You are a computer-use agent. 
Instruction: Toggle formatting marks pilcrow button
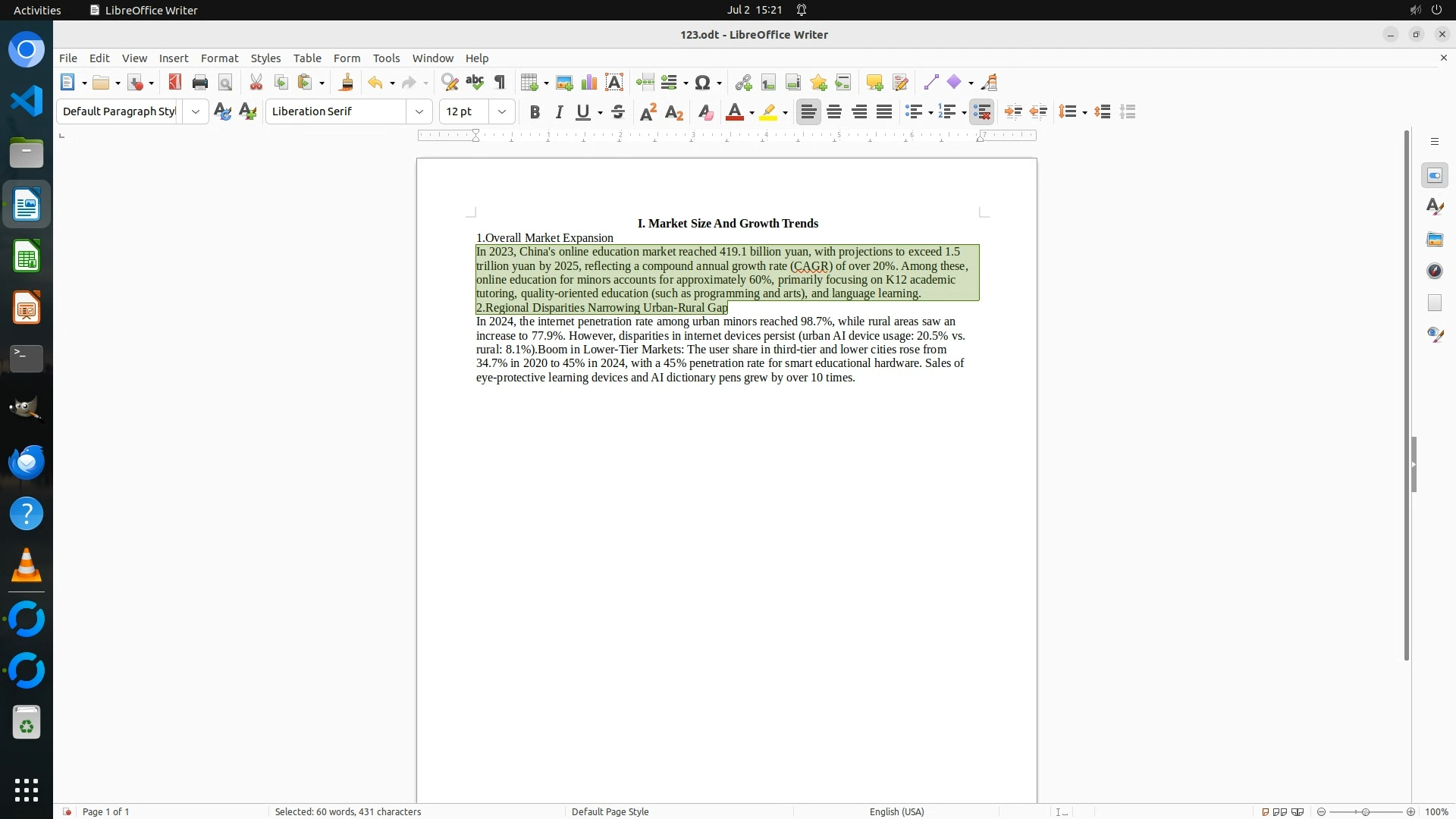500,83
